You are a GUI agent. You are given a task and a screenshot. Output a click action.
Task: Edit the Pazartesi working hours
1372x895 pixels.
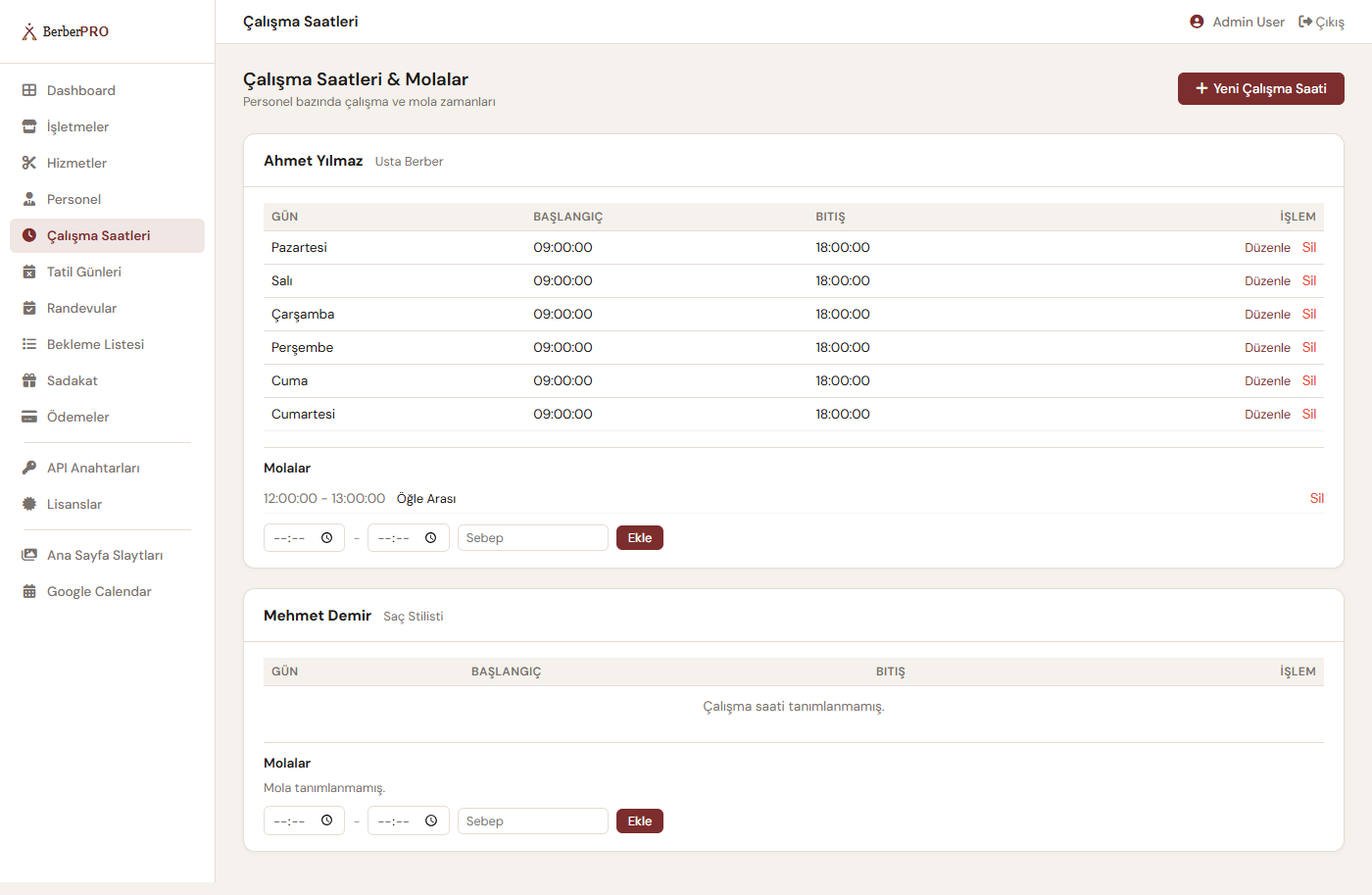tap(1267, 248)
